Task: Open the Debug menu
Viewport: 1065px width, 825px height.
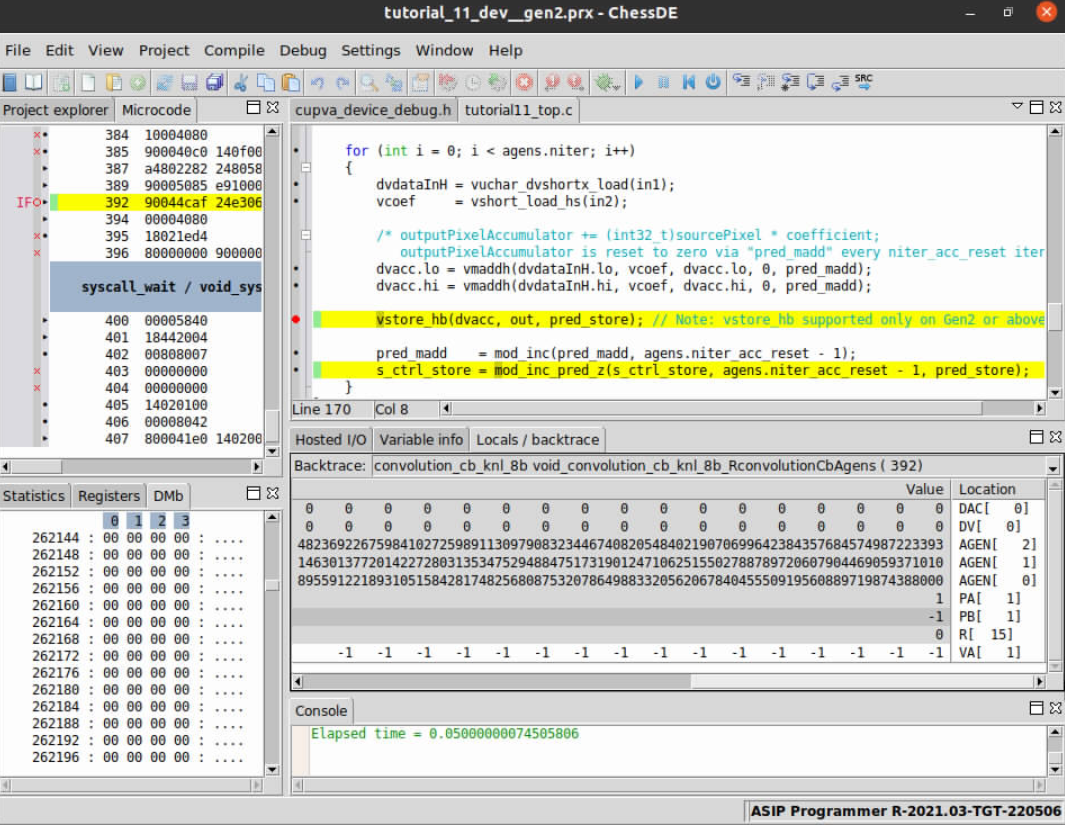Action: point(302,50)
